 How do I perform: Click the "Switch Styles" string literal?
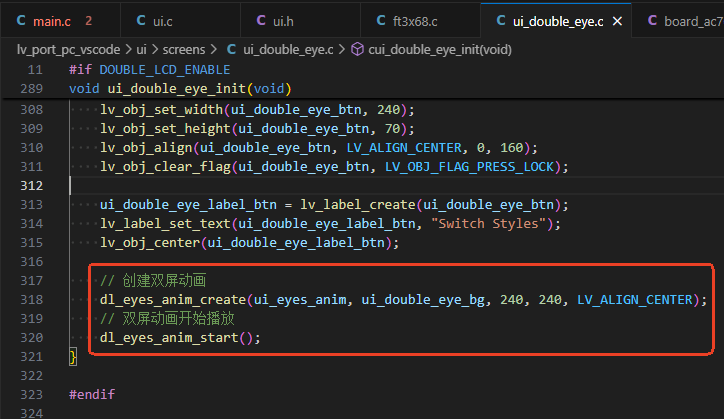click(x=489, y=223)
